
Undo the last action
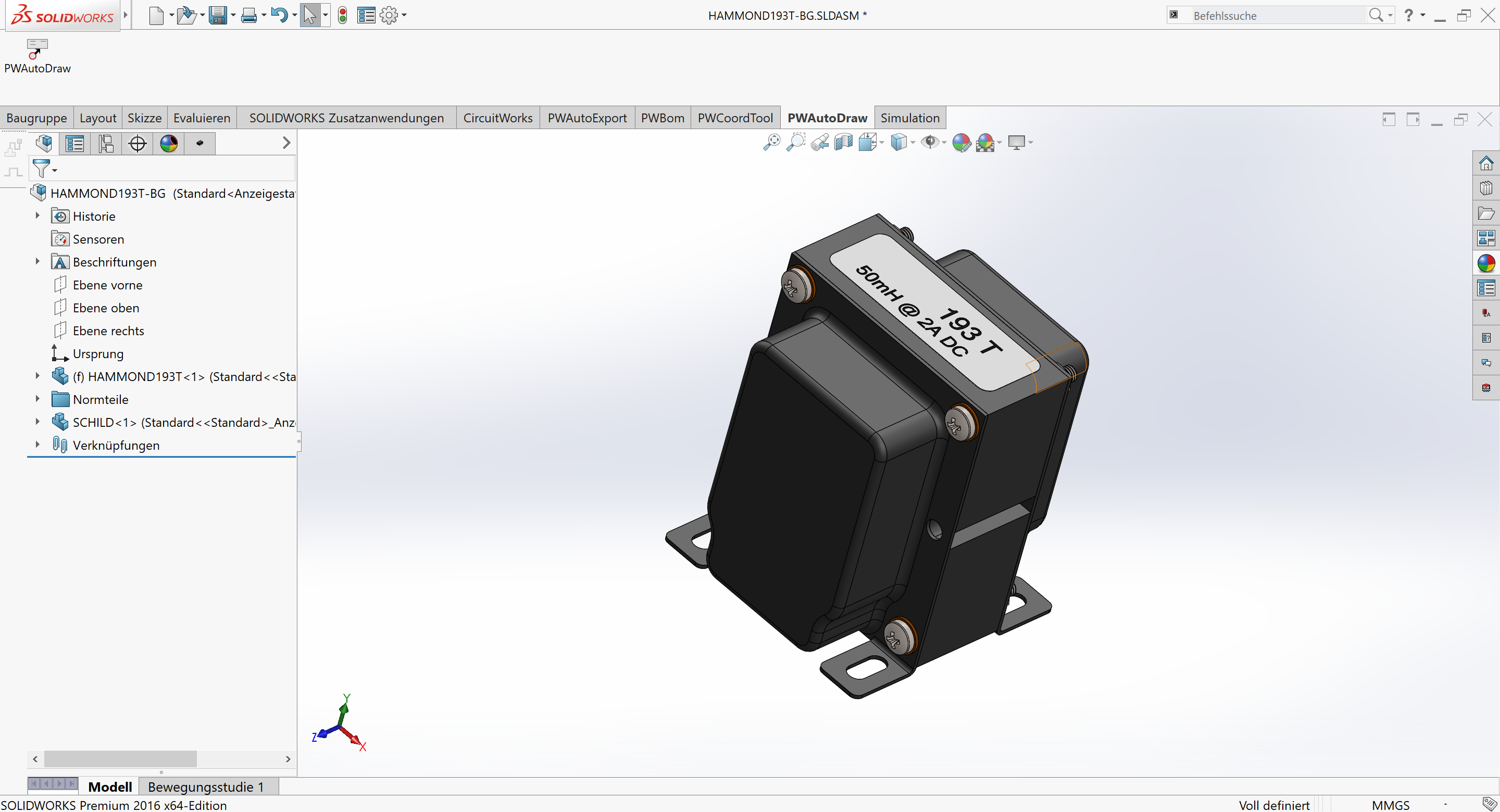click(280, 16)
